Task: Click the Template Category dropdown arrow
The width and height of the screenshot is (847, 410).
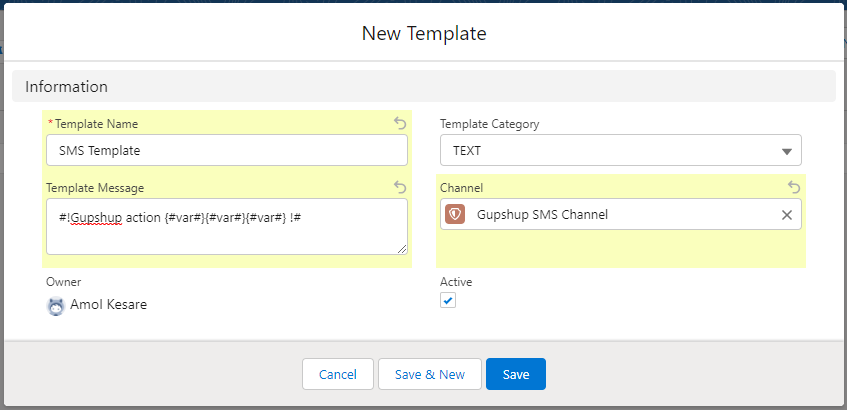Action: click(786, 151)
